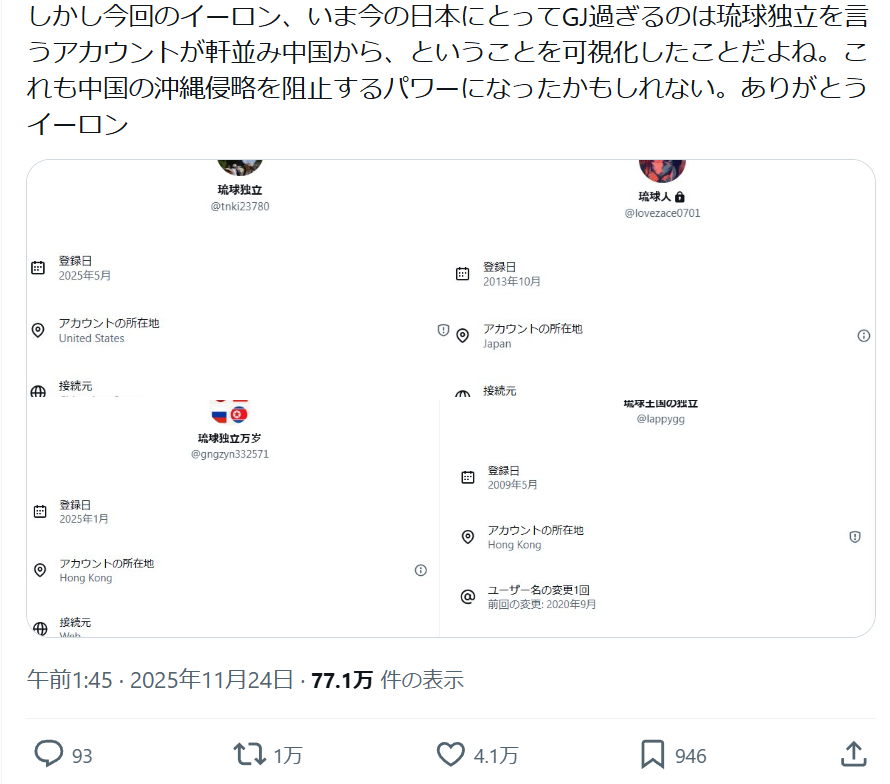This screenshot has width=890, height=784.
Task: Click the reply speech bubble icon
Action: [x=49, y=753]
